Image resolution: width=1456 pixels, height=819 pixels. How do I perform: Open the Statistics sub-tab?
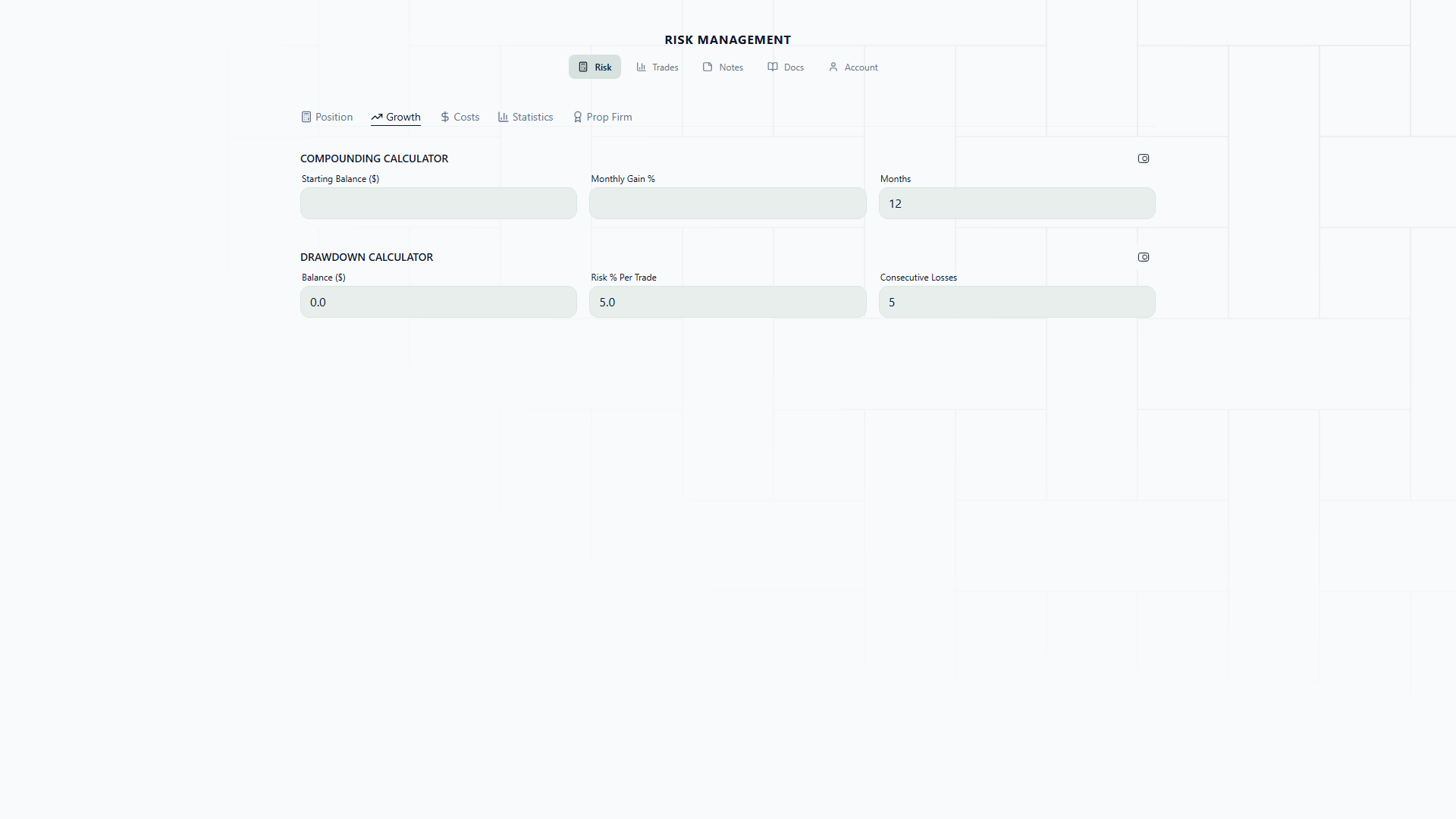coord(526,118)
